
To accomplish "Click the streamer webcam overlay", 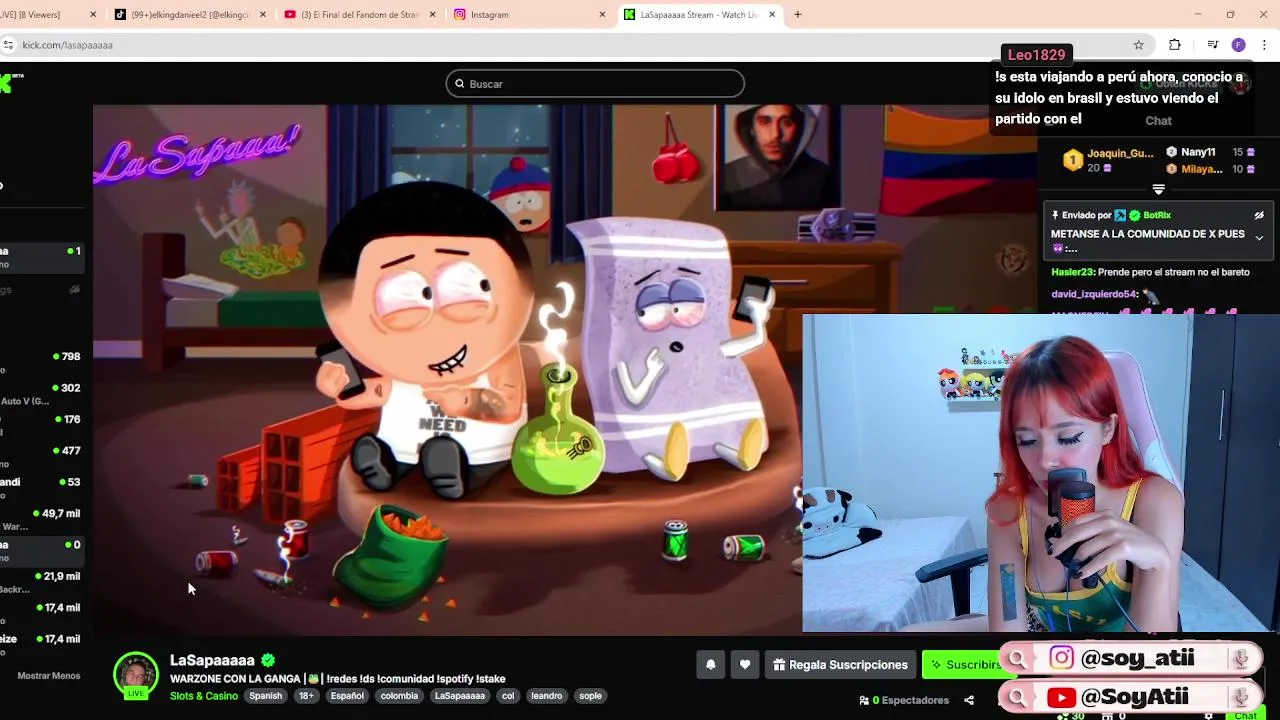I will click(x=1041, y=474).
